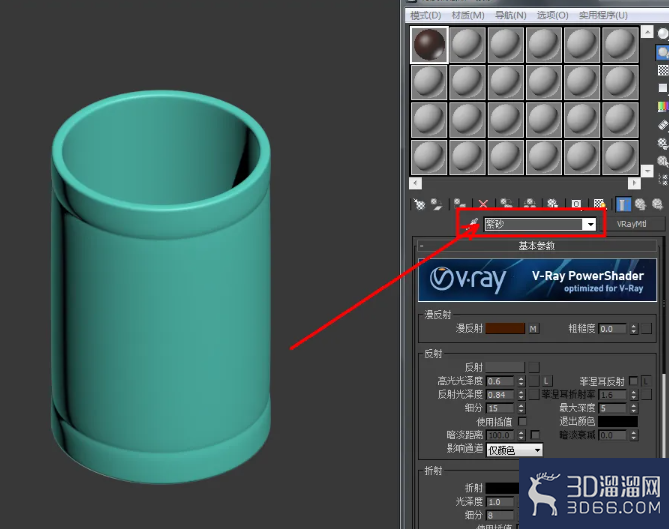
Task: Collapse the 基本参数 rollout header
Action: tap(537, 246)
